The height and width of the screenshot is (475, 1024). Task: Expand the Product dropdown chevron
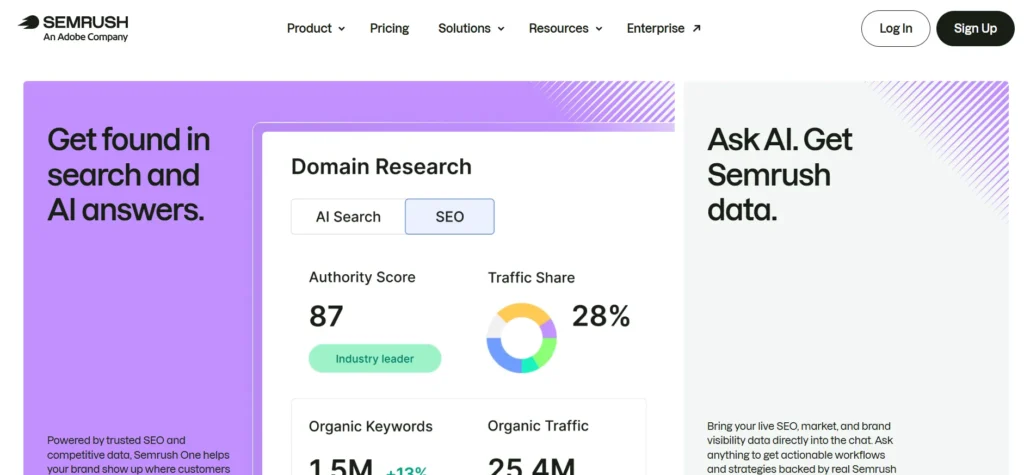coord(342,29)
